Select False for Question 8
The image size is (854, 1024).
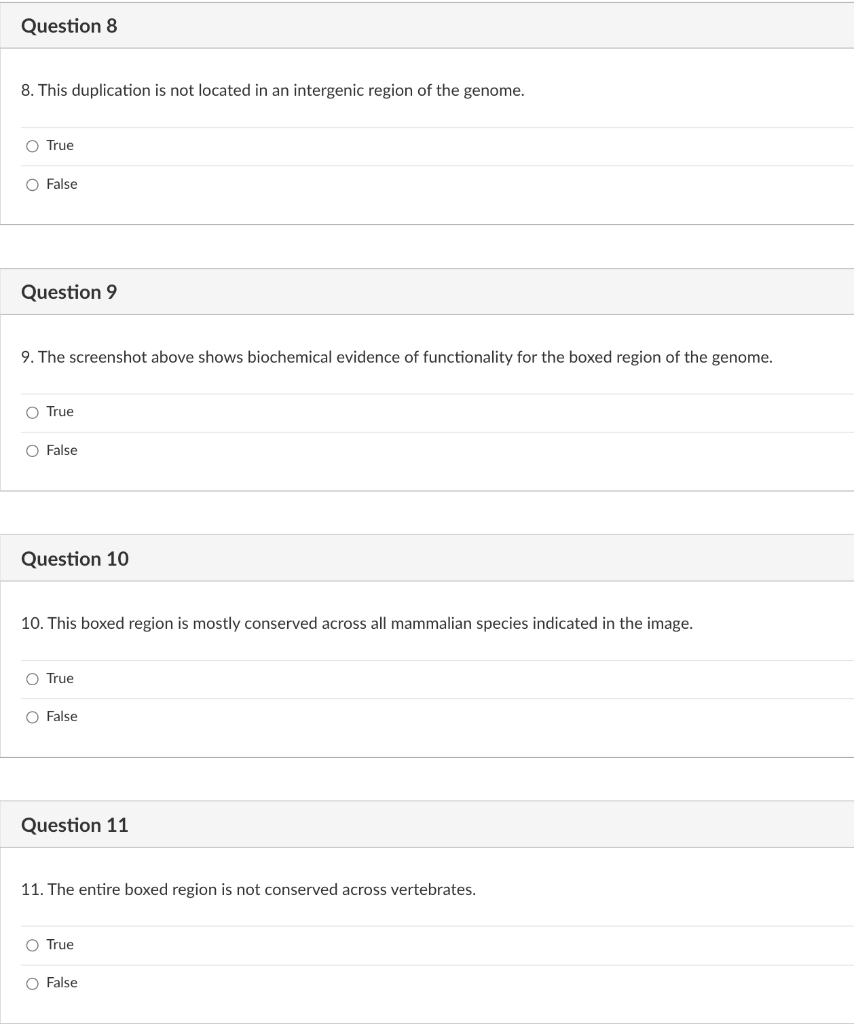click(32, 184)
